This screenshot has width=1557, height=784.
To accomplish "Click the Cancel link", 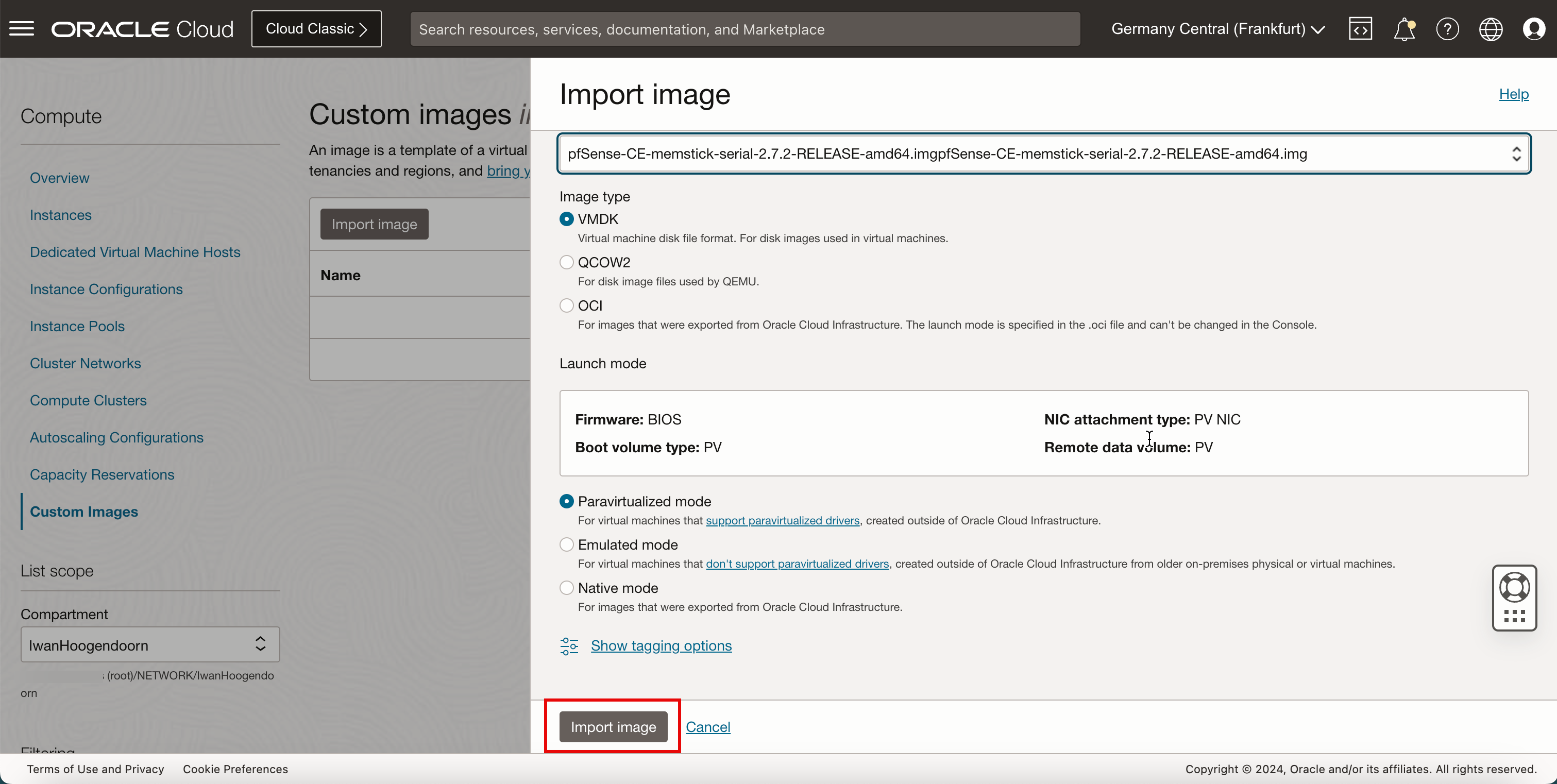I will [708, 727].
